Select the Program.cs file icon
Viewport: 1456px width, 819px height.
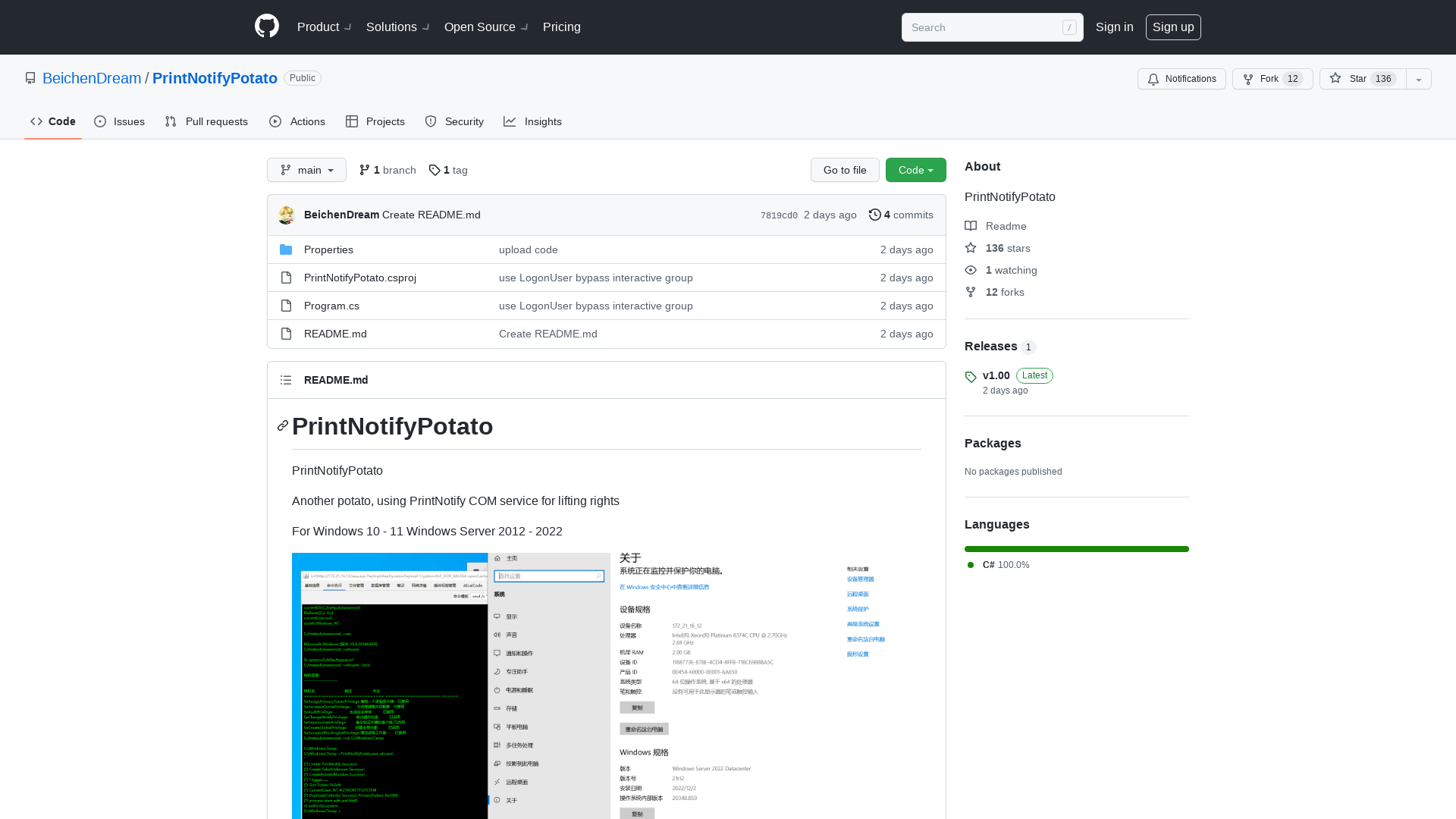point(286,306)
